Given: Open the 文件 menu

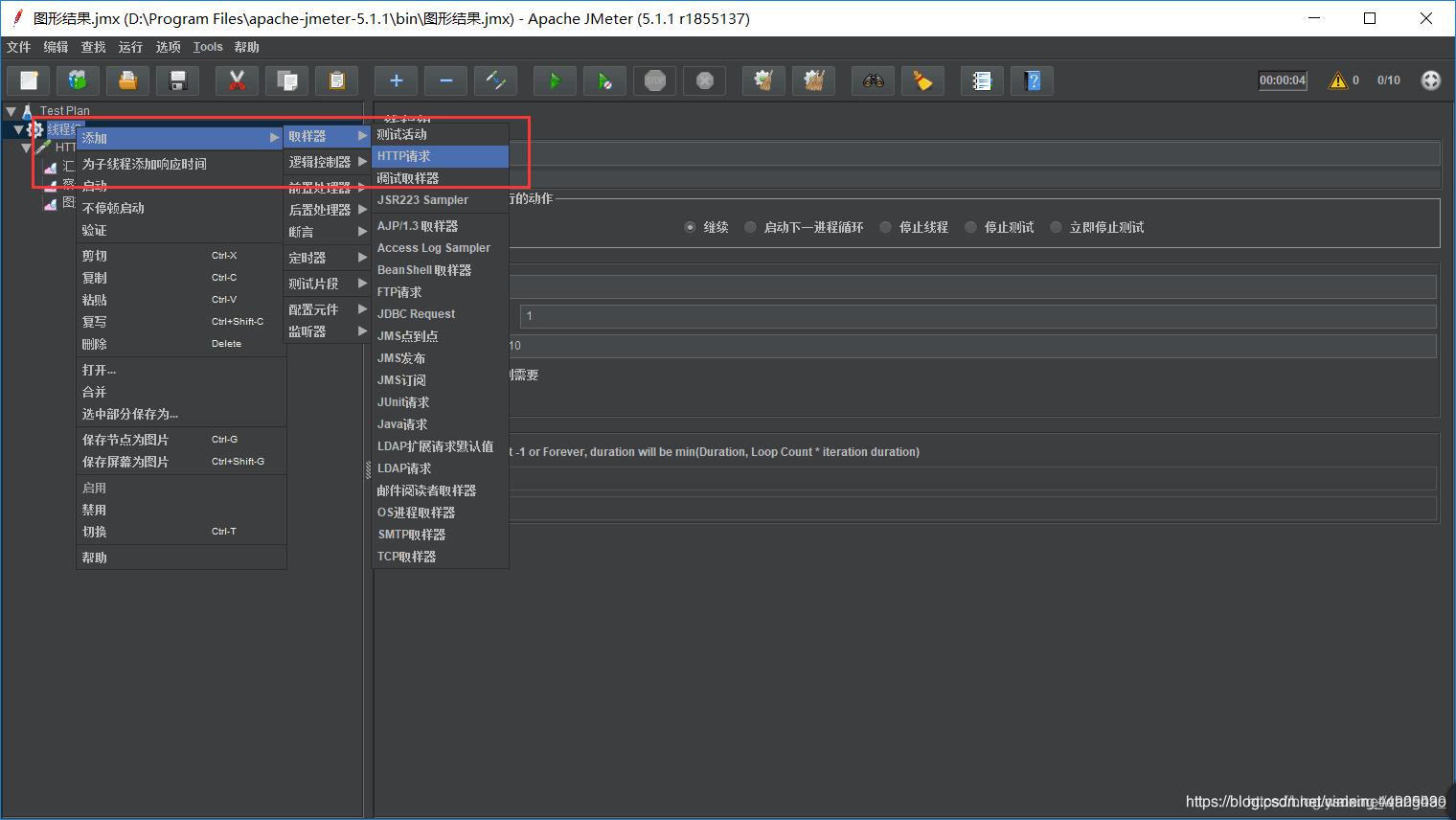Looking at the screenshot, I should pos(19,47).
